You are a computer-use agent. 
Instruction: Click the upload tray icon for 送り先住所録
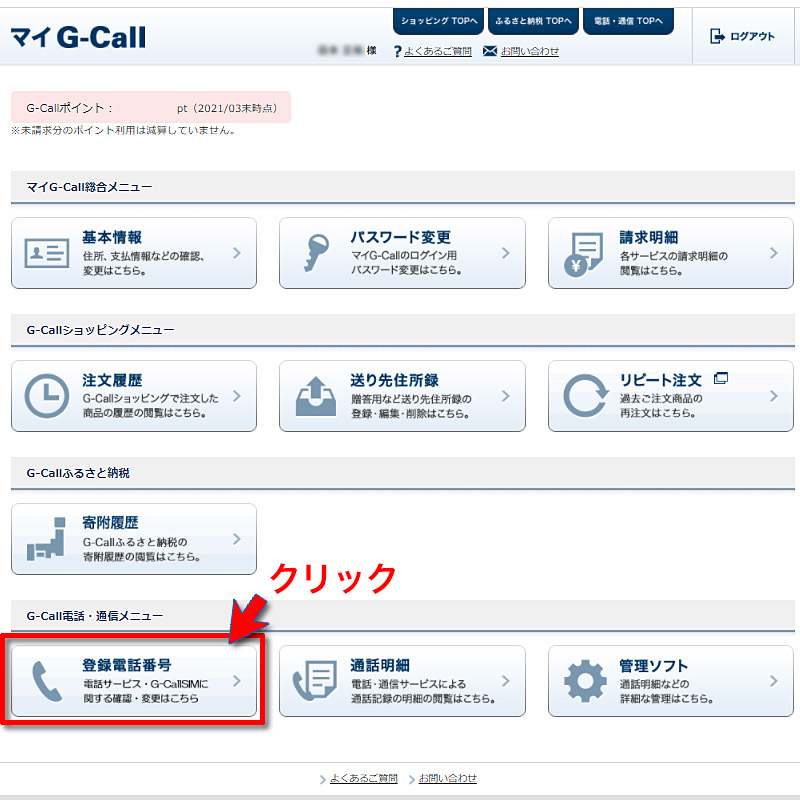click(x=316, y=396)
